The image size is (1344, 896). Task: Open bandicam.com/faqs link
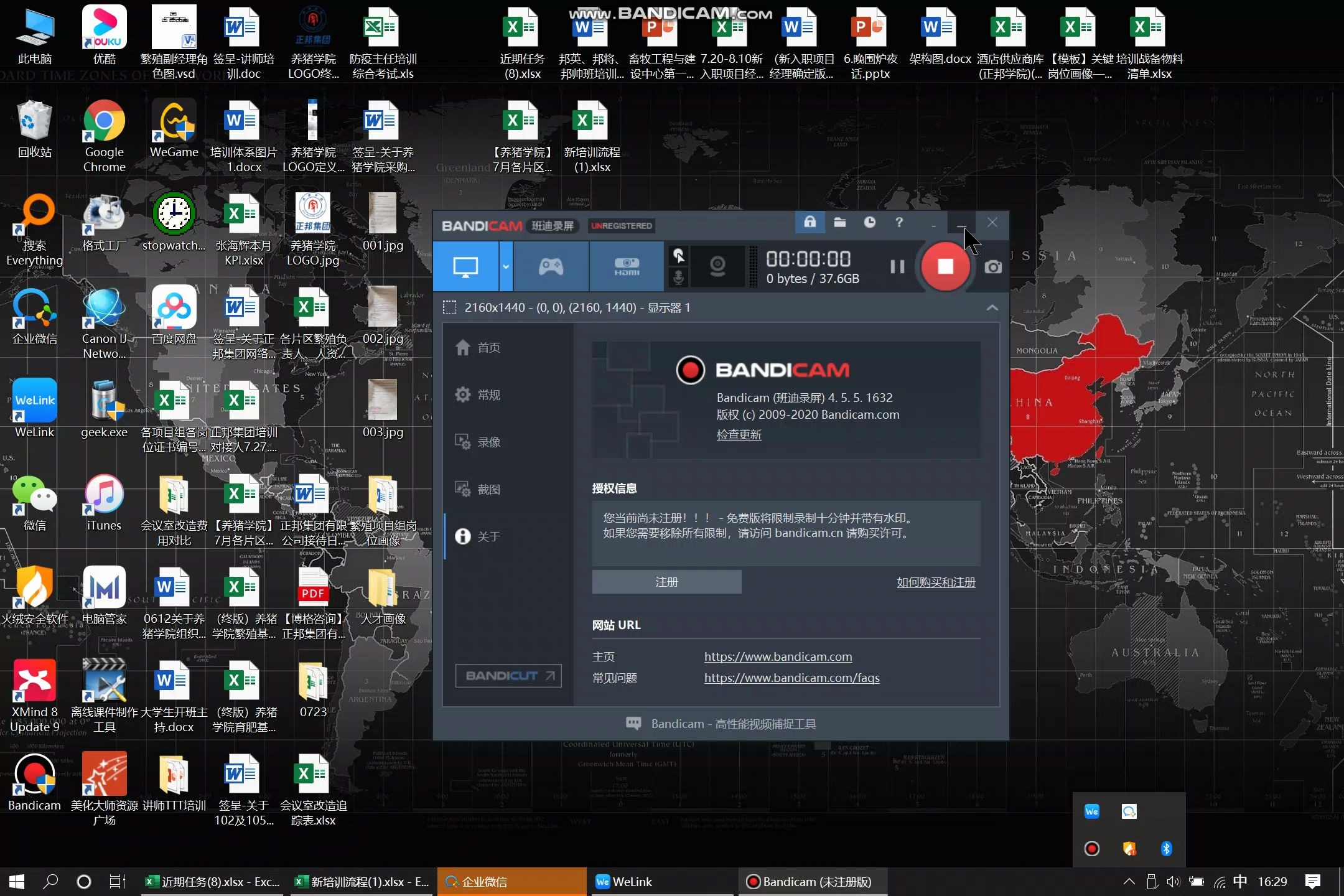[791, 678]
